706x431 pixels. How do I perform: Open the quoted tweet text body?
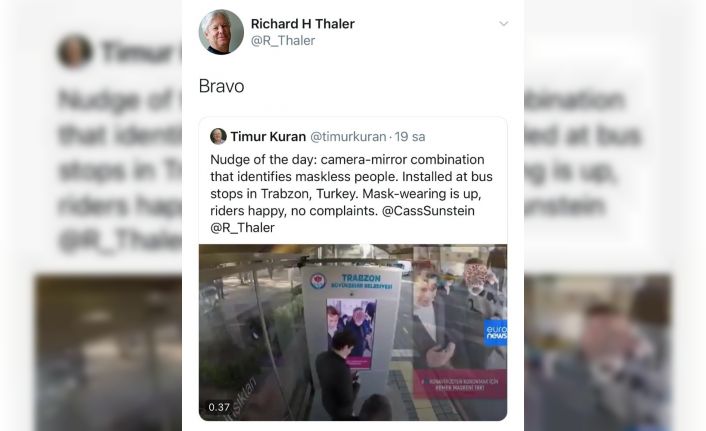[352, 194]
